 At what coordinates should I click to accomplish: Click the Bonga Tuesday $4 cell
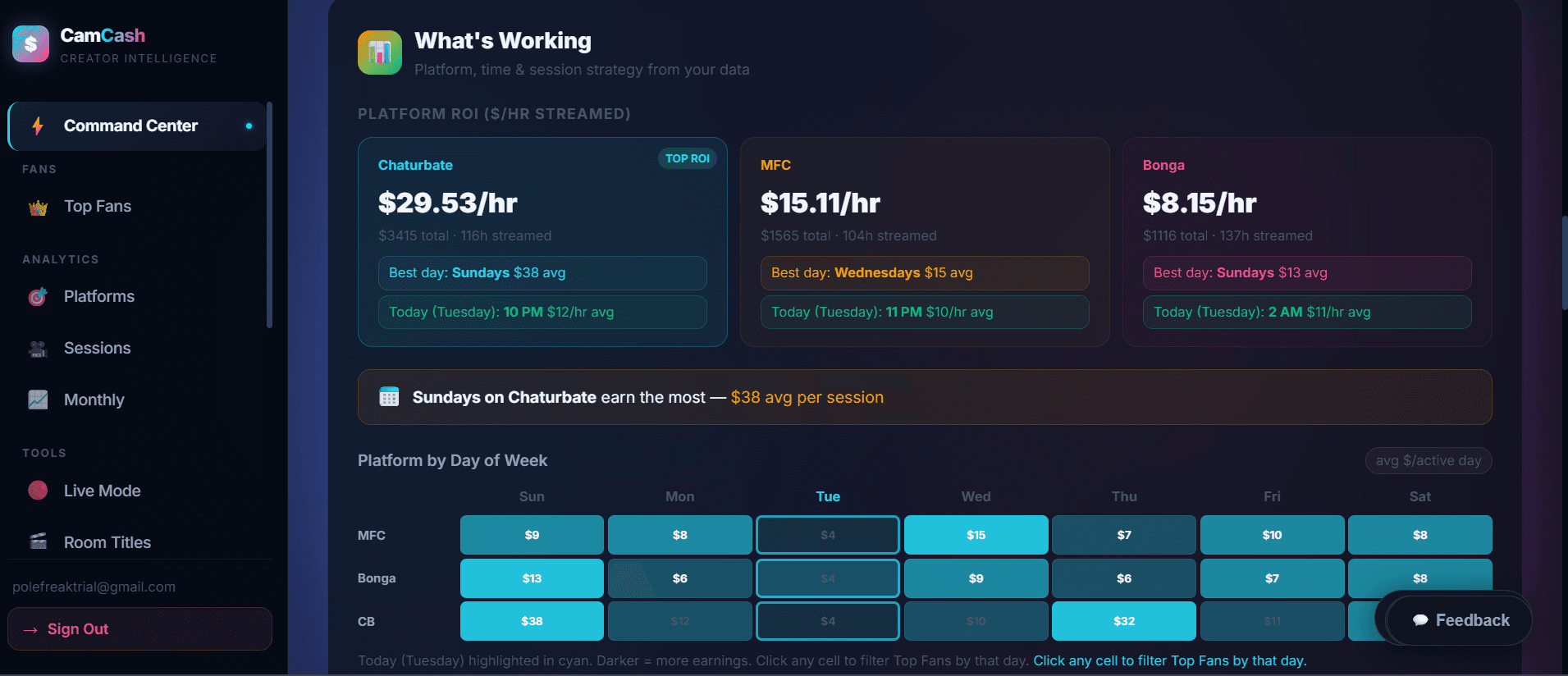tap(828, 578)
